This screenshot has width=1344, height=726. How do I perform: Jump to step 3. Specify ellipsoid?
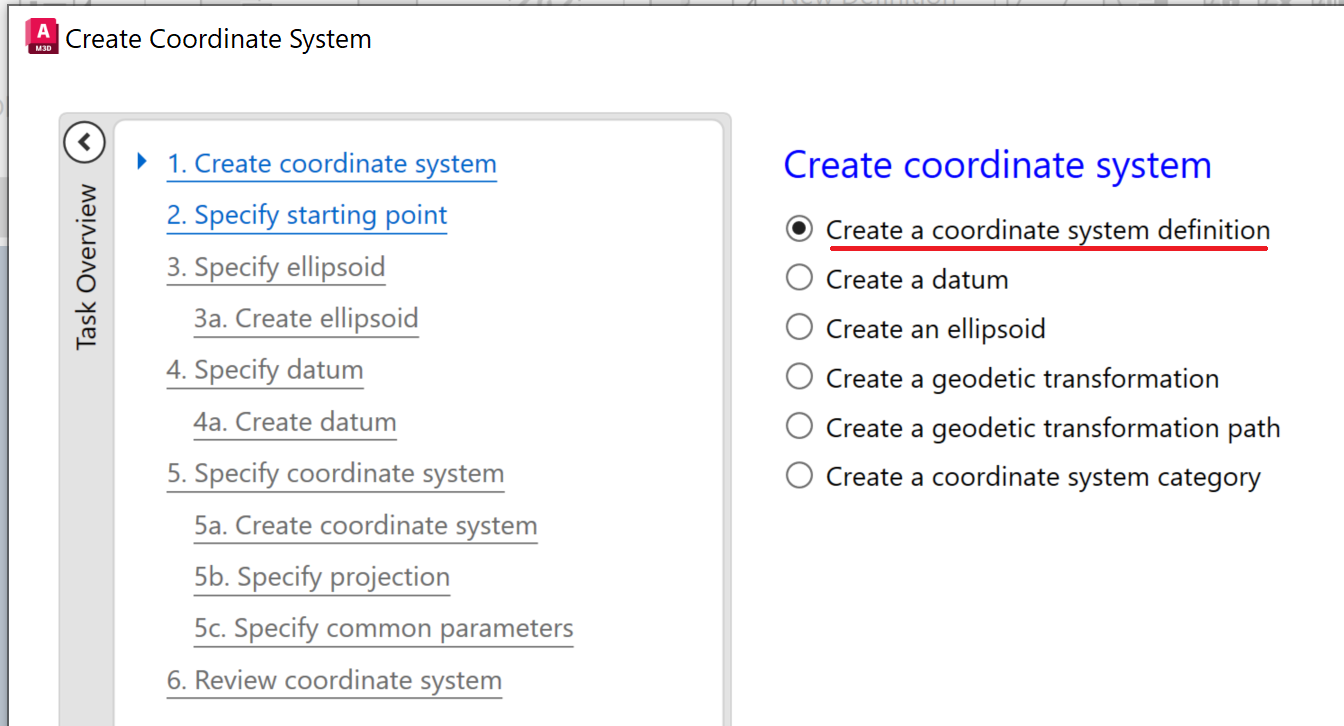tap(275, 267)
